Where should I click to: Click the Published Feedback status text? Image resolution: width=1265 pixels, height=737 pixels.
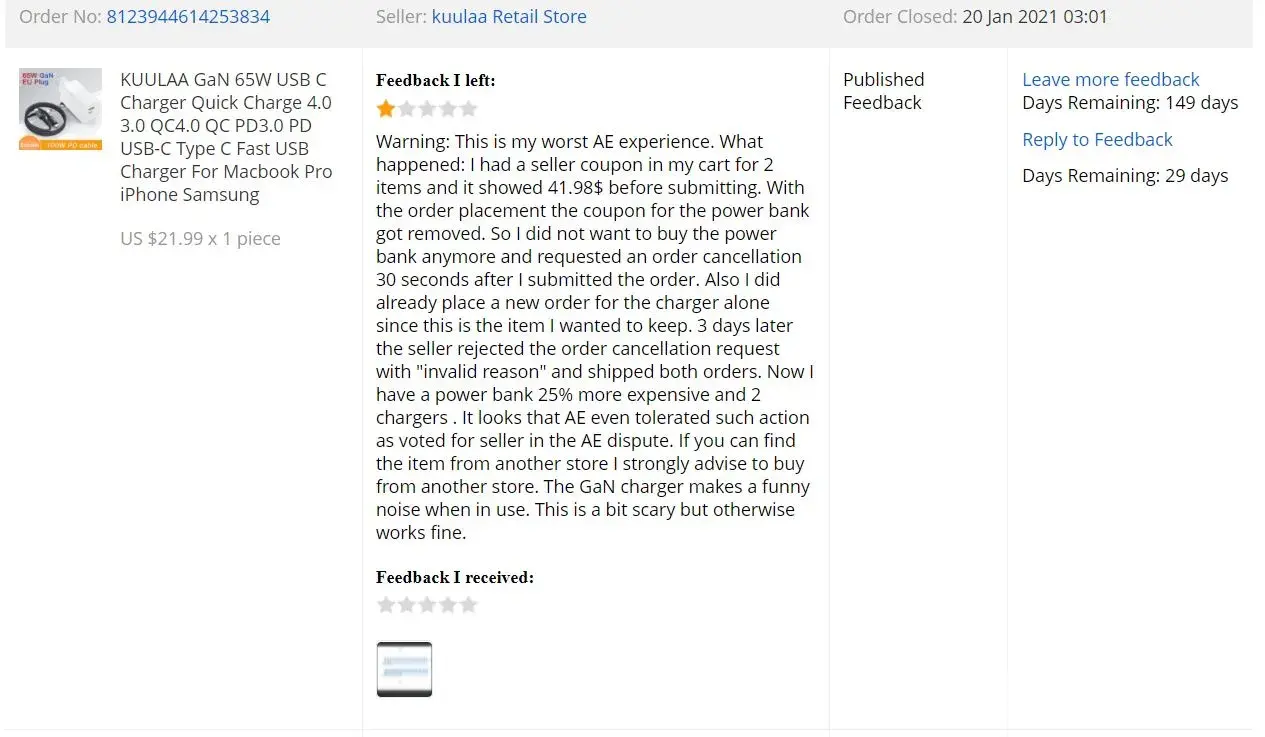(x=883, y=91)
